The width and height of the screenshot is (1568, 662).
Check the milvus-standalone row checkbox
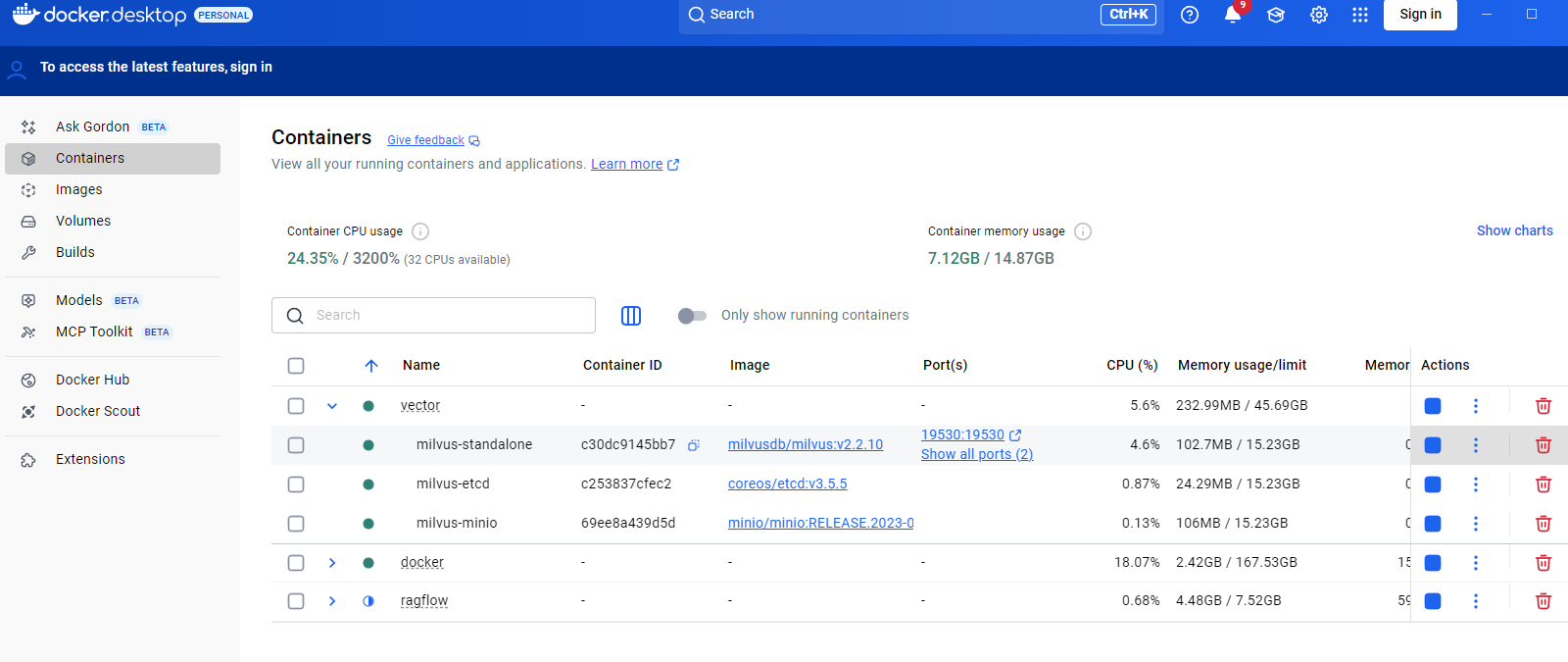tap(296, 445)
